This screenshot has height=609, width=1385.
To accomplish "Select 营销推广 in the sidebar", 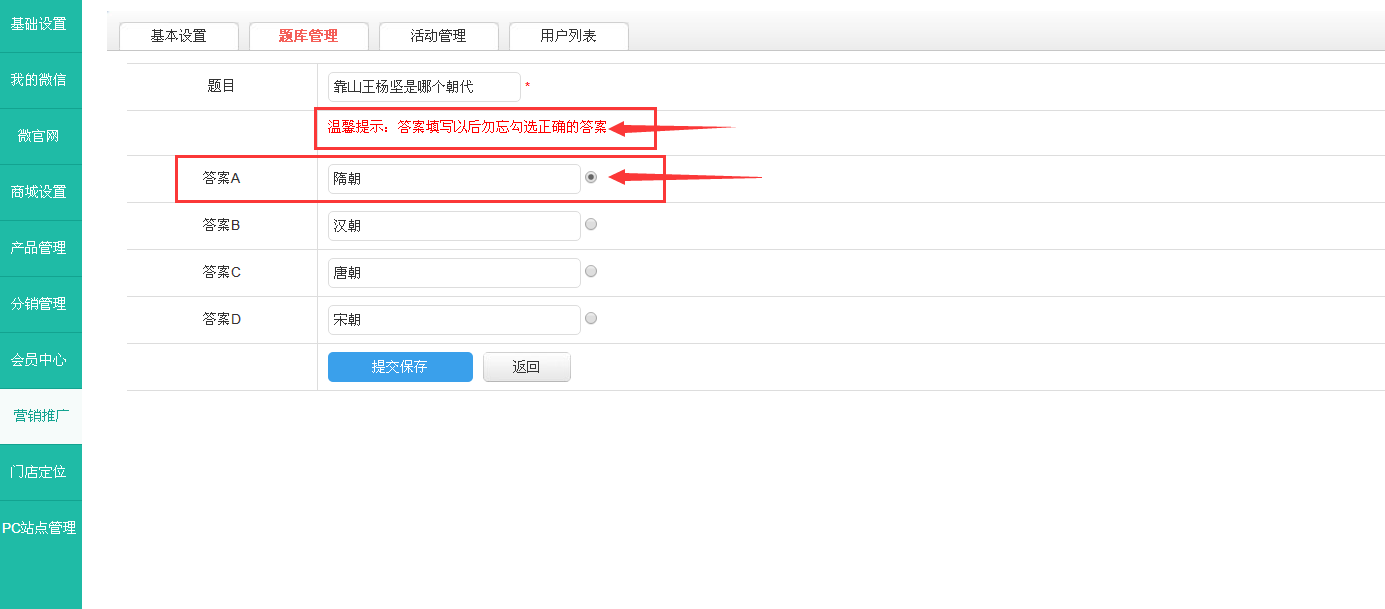I will [x=40, y=416].
